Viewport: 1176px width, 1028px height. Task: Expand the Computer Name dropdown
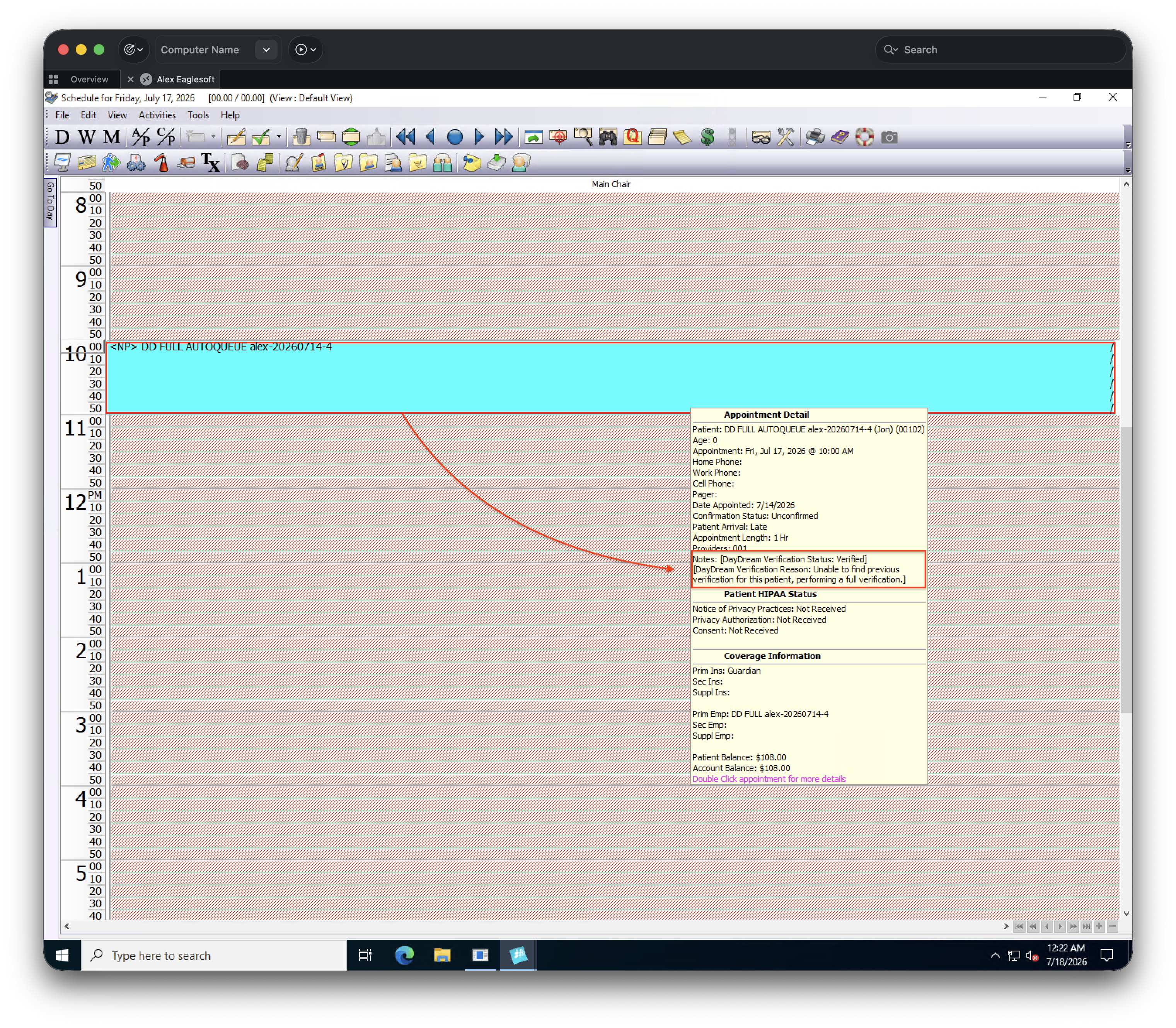[x=266, y=50]
